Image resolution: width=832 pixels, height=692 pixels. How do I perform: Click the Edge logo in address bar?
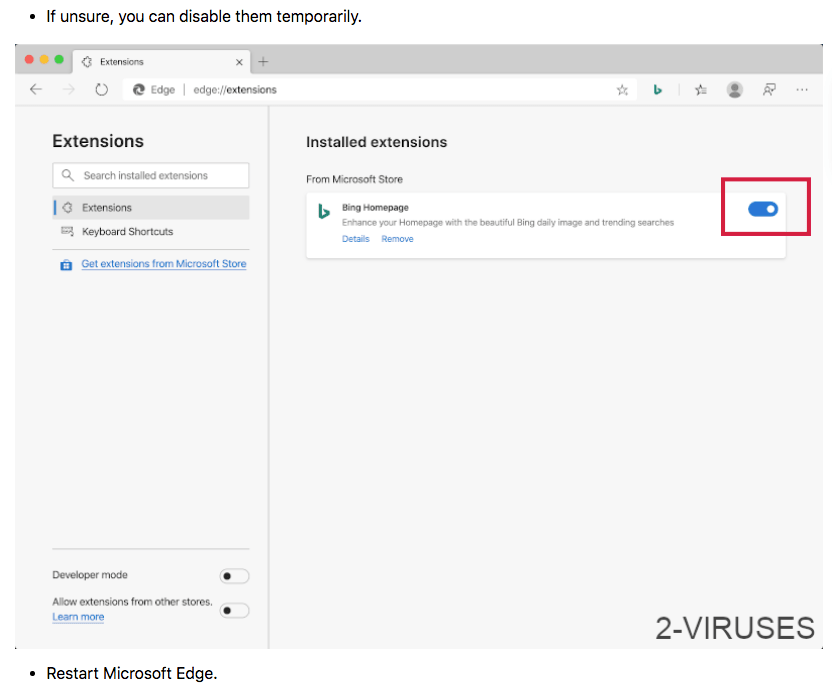click(139, 90)
